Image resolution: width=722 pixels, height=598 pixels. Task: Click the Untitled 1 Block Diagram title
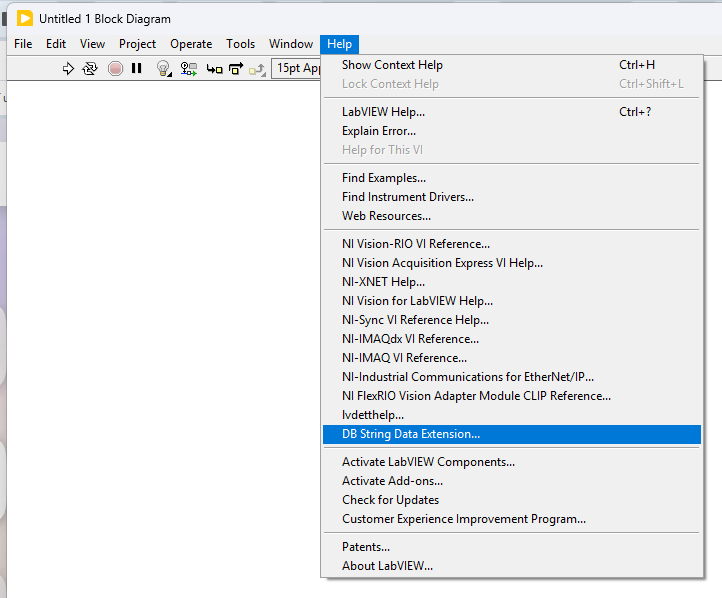coord(105,19)
